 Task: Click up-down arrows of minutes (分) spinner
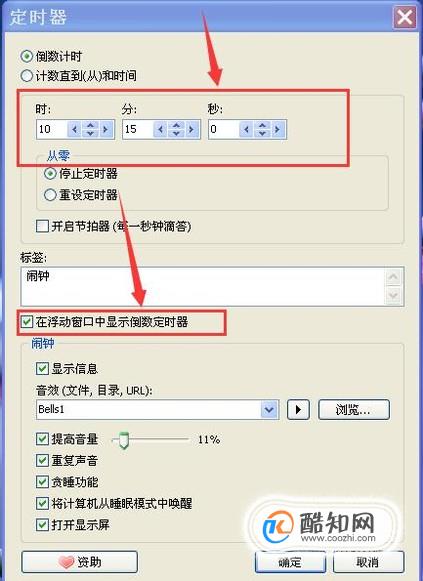click(176, 129)
